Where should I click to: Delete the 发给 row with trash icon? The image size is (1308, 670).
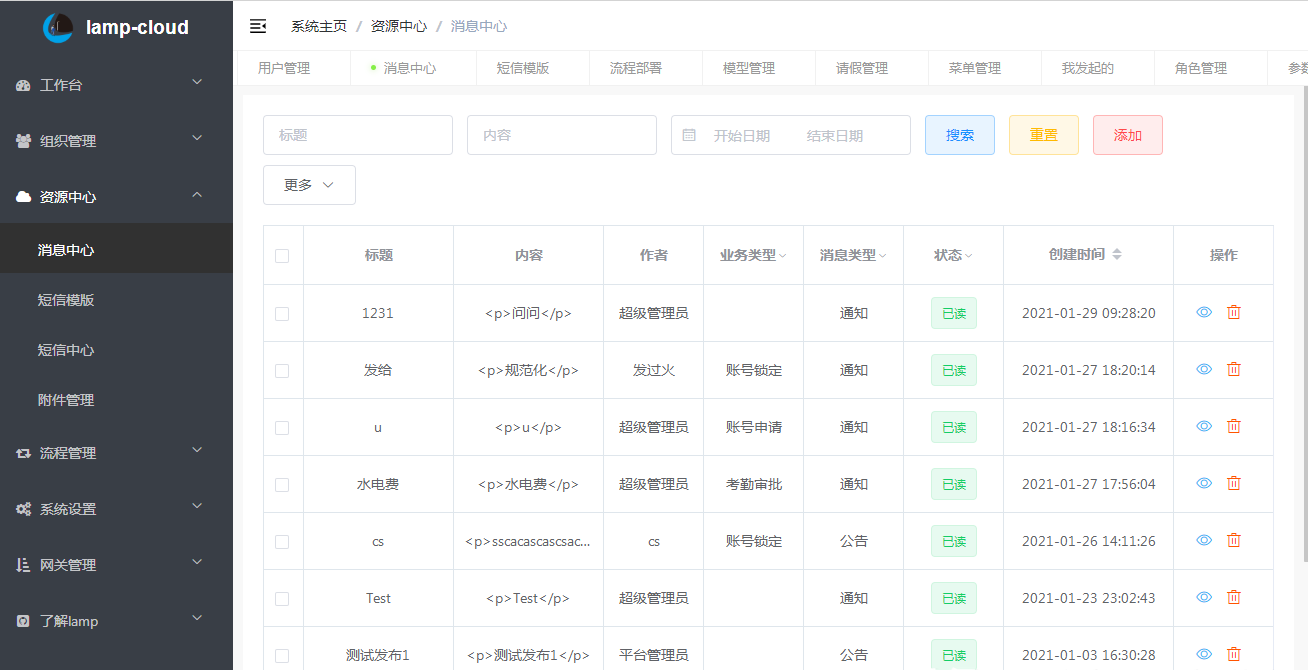1234,369
